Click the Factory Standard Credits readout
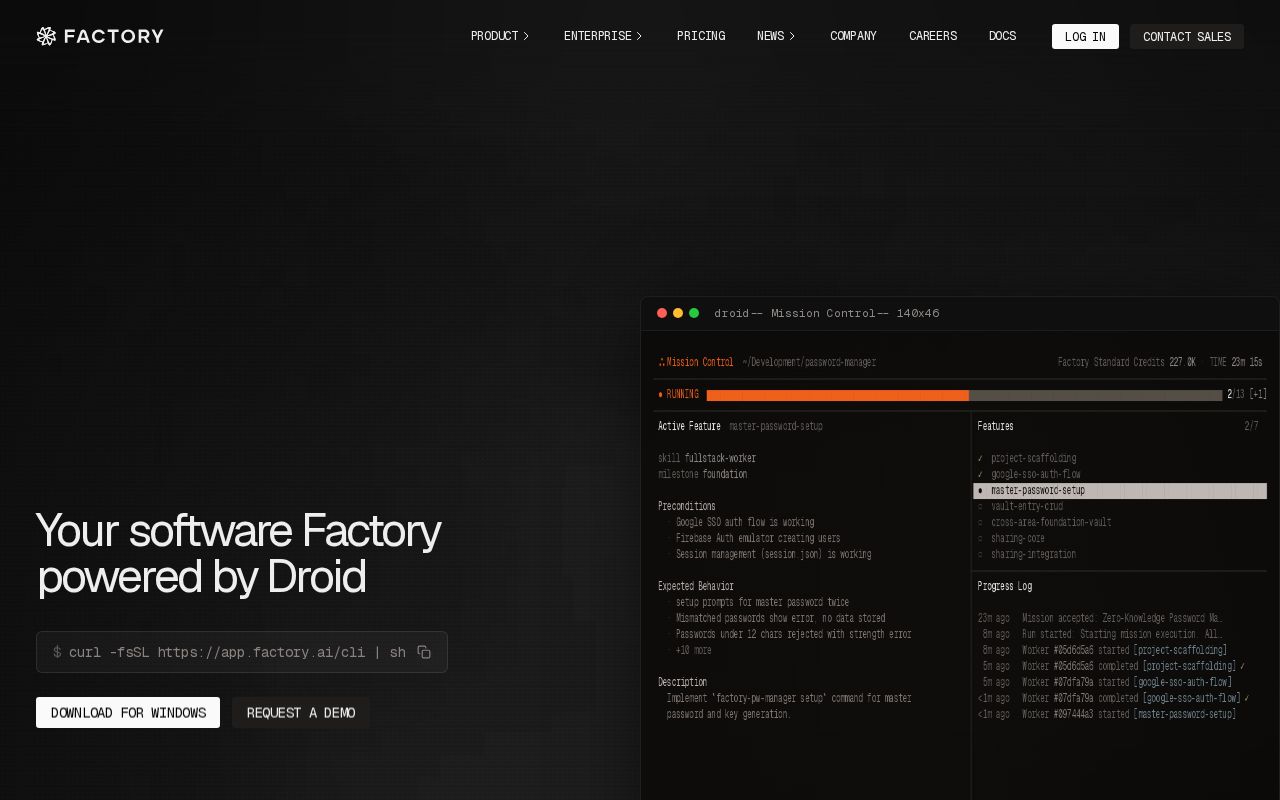This screenshot has height=800, width=1280. [1127, 362]
